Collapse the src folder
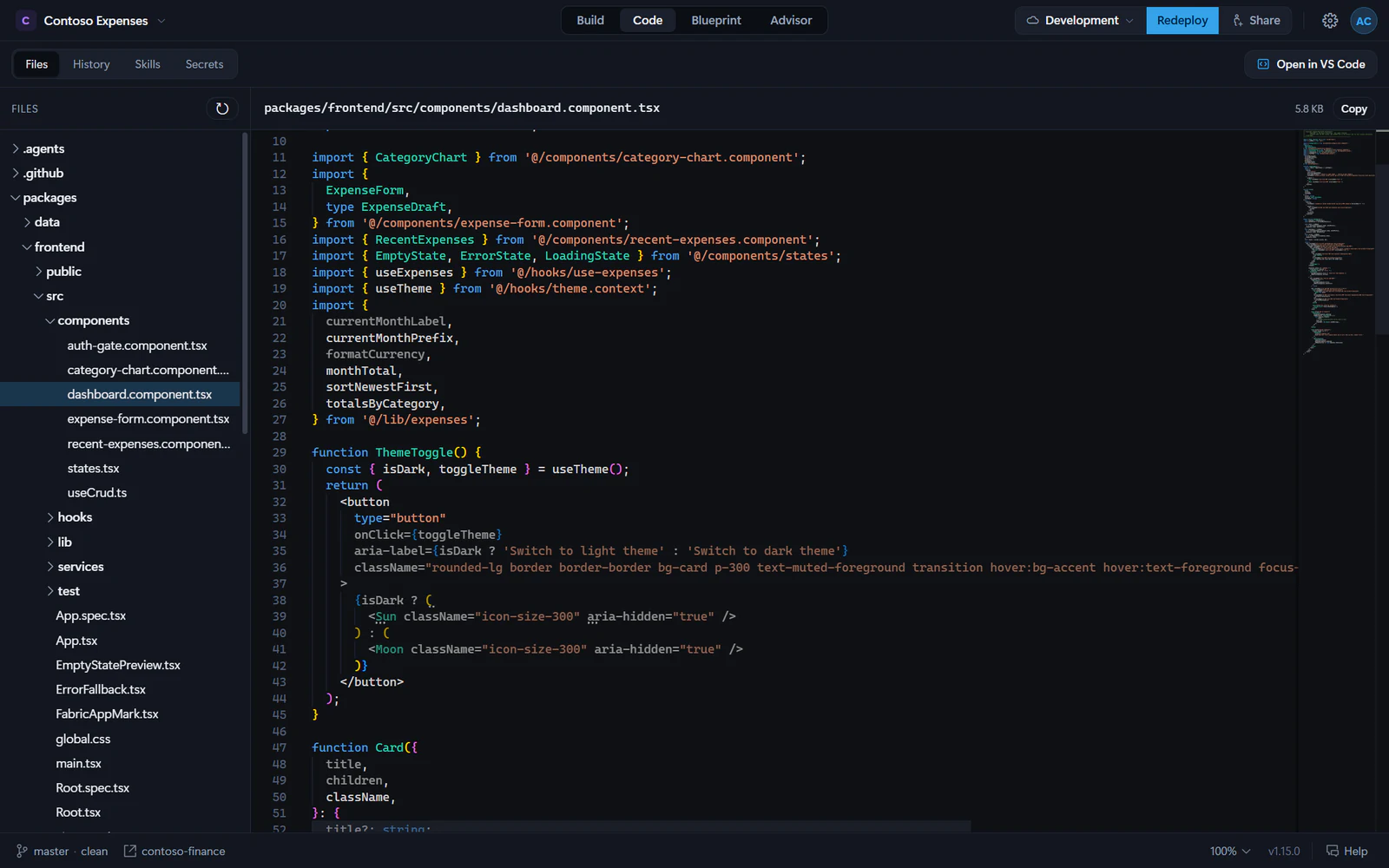1389x868 pixels. (x=38, y=296)
